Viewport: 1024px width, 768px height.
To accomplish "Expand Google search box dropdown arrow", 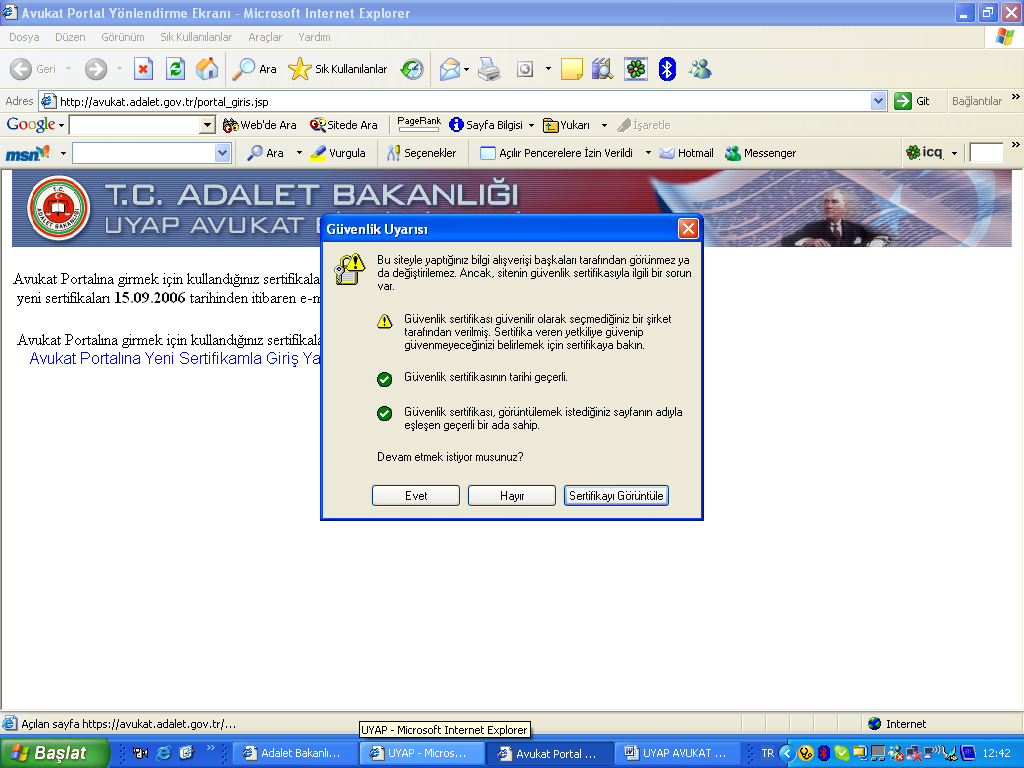I will point(208,125).
